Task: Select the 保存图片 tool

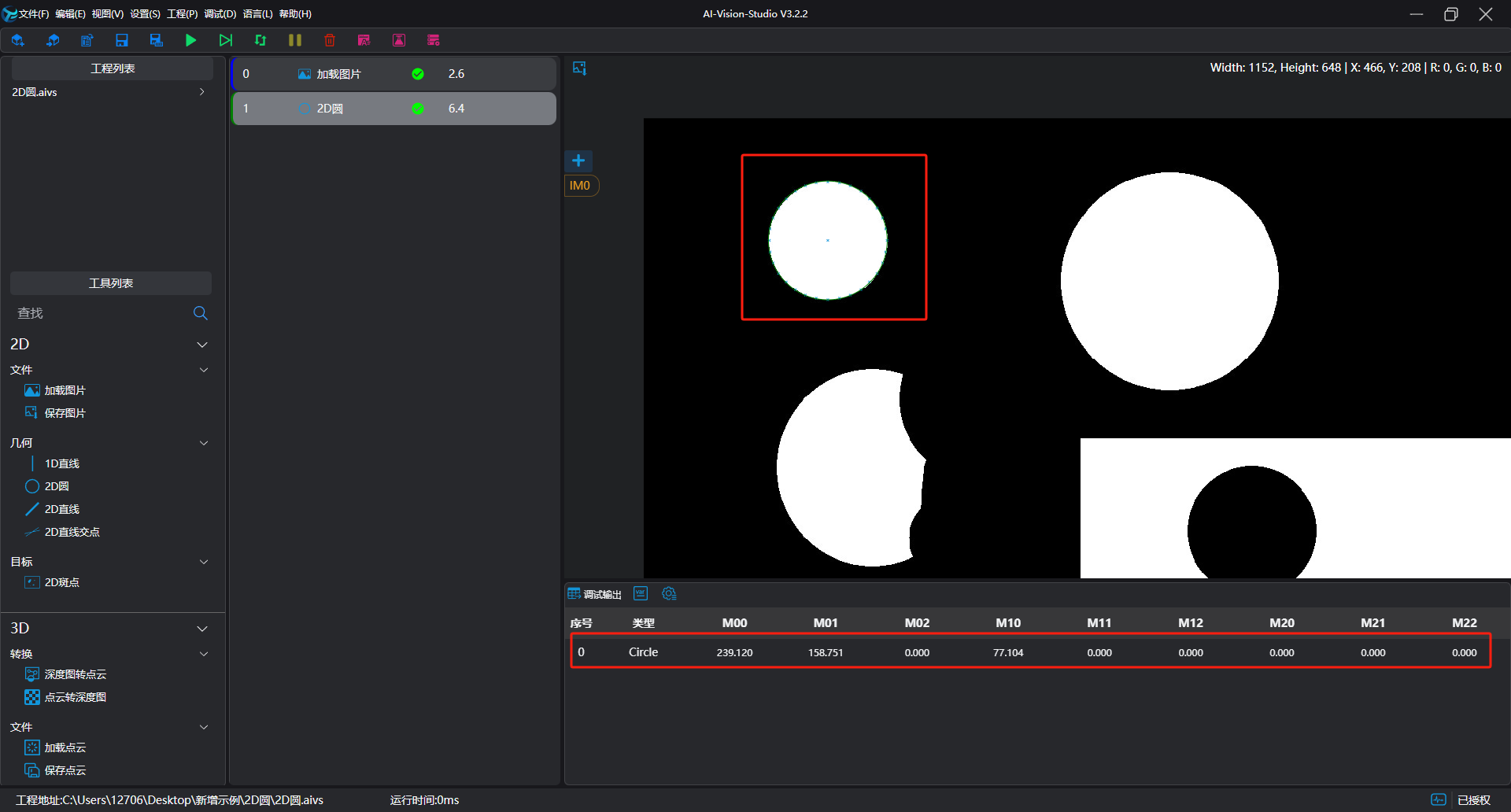Action: [x=55, y=413]
